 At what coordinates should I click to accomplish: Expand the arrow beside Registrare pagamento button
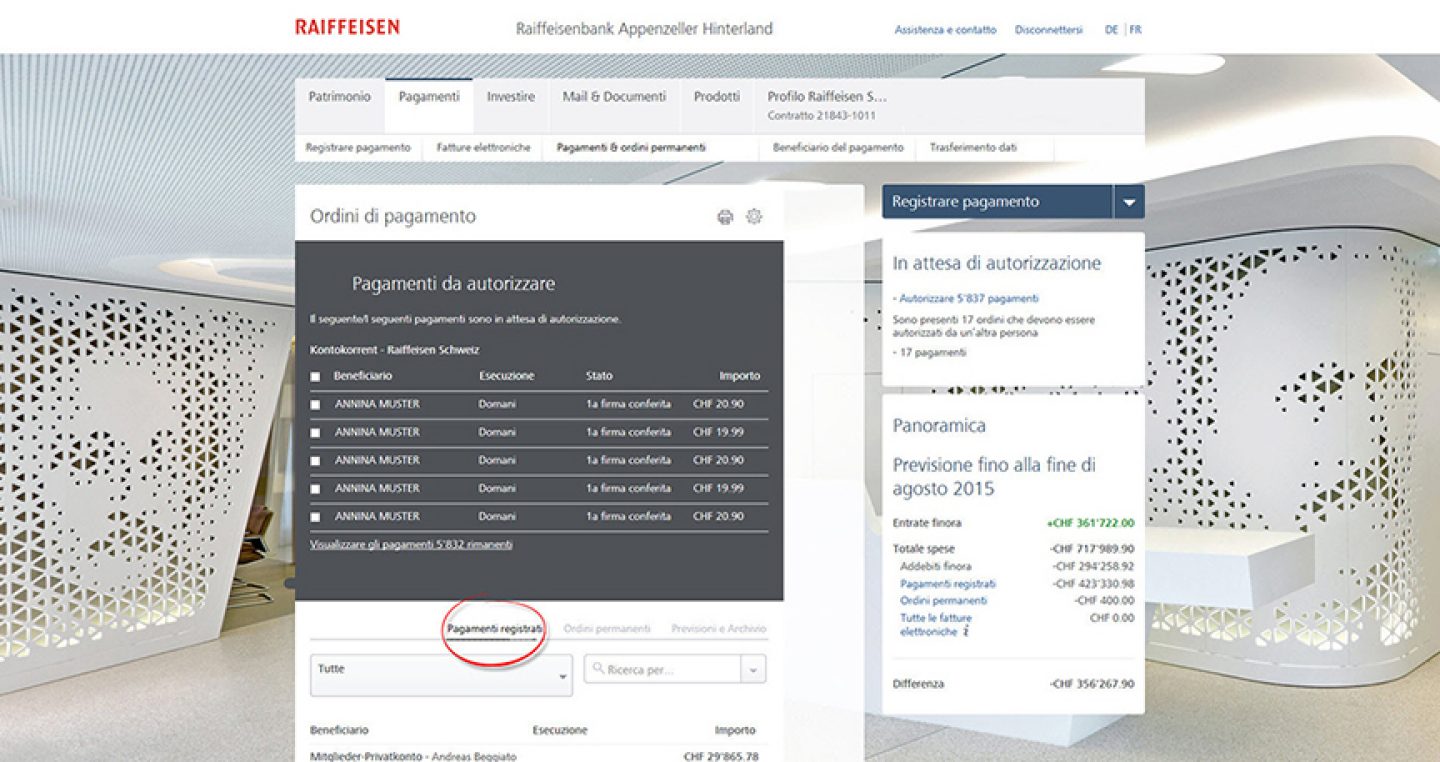pyautogui.click(x=1129, y=202)
